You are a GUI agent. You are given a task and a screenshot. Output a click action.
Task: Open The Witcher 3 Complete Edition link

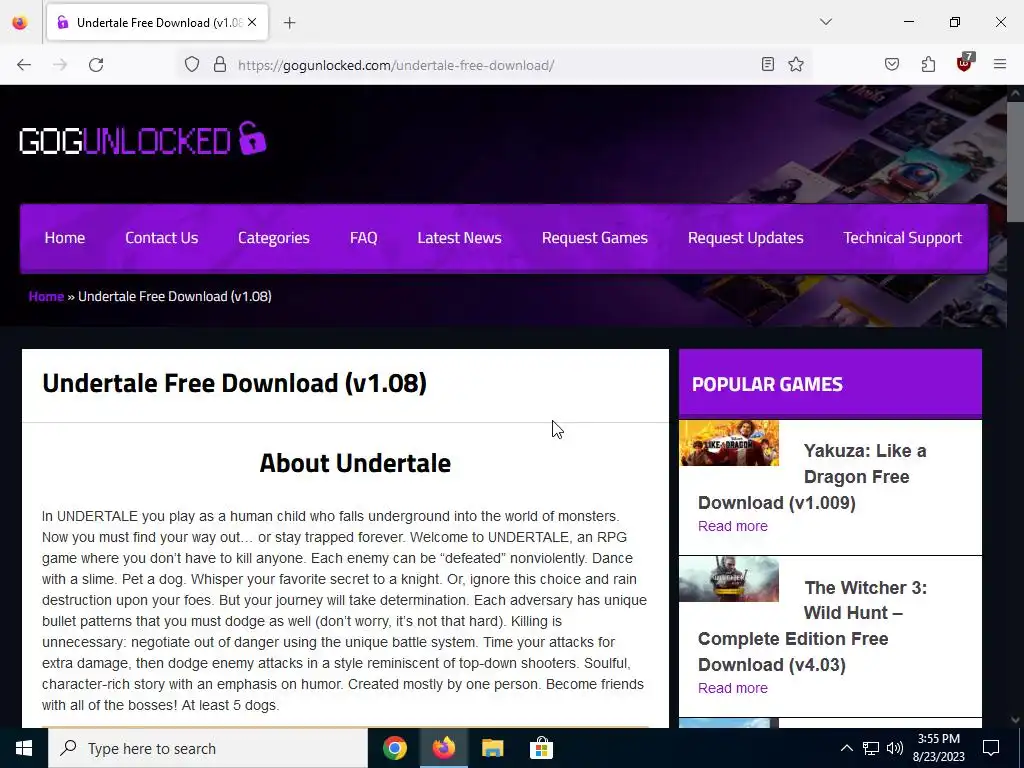coord(812,626)
